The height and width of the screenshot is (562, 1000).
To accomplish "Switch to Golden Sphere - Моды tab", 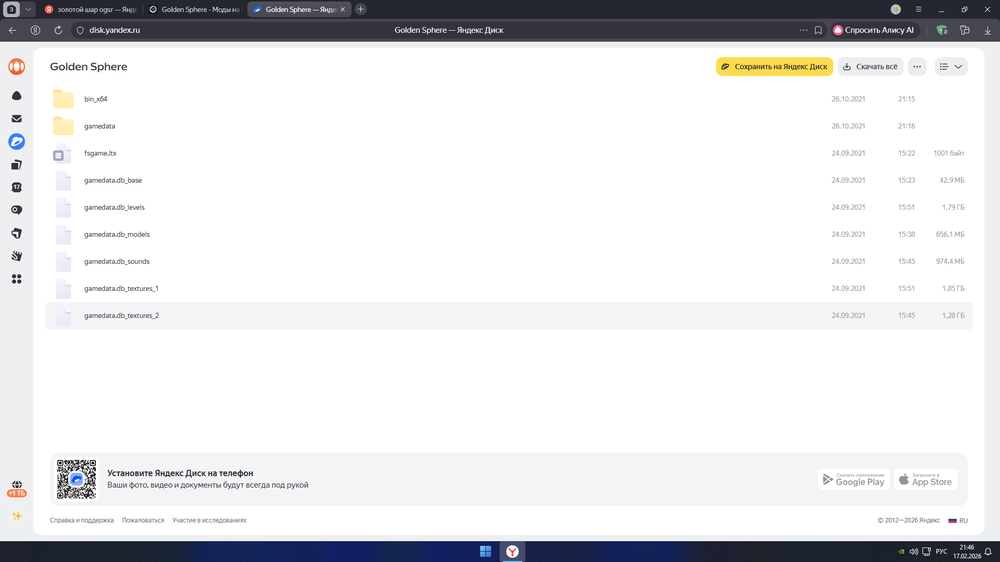I will tap(194, 10).
